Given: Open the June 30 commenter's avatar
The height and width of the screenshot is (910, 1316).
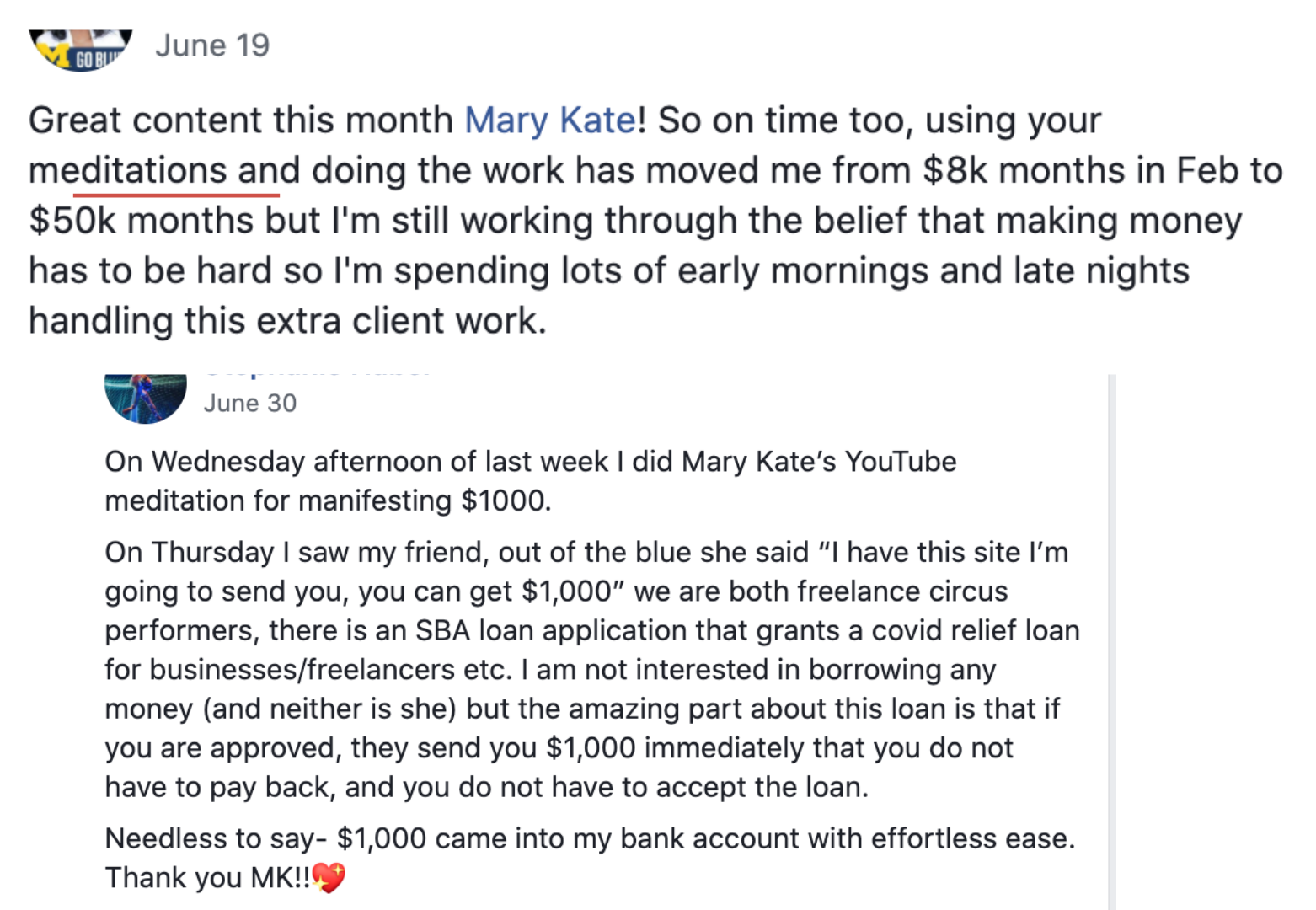Looking at the screenshot, I should click(x=146, y=398).
